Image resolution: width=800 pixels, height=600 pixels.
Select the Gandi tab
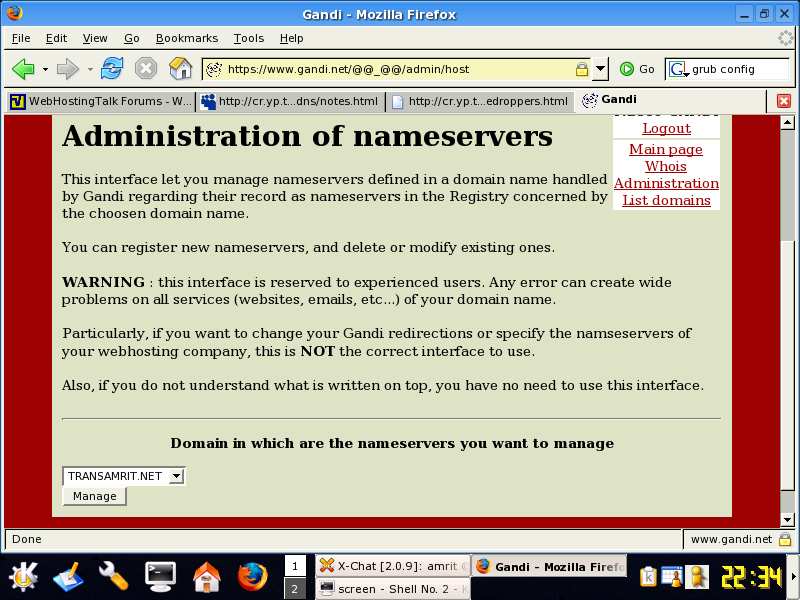pos(670,100)
